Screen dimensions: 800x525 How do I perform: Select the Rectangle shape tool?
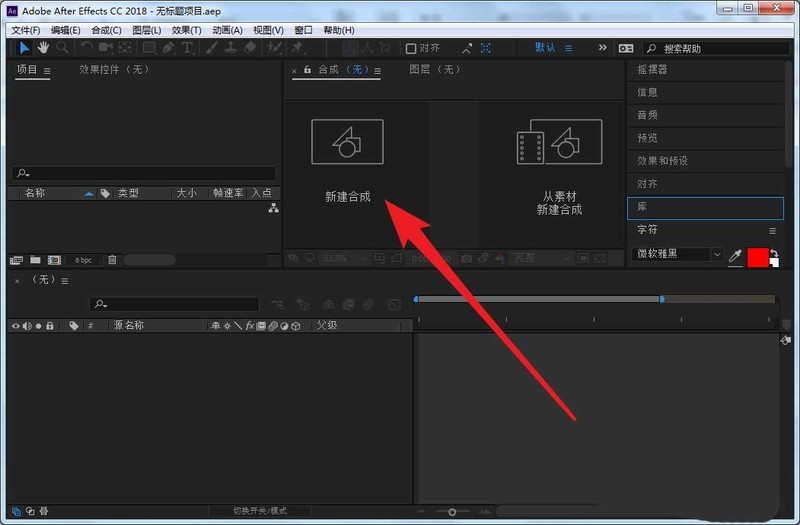pos(149,48)
